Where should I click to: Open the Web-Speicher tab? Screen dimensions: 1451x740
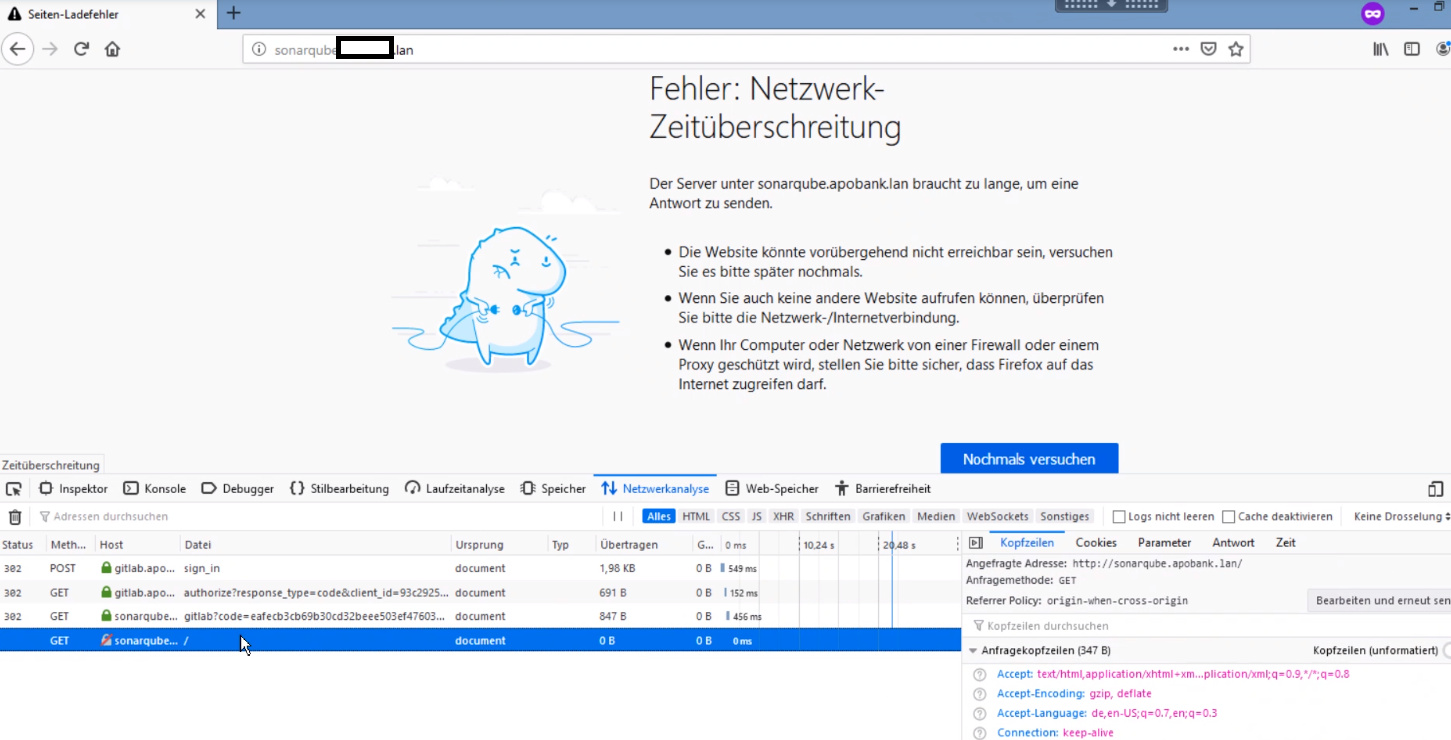(x=771, y=489)
